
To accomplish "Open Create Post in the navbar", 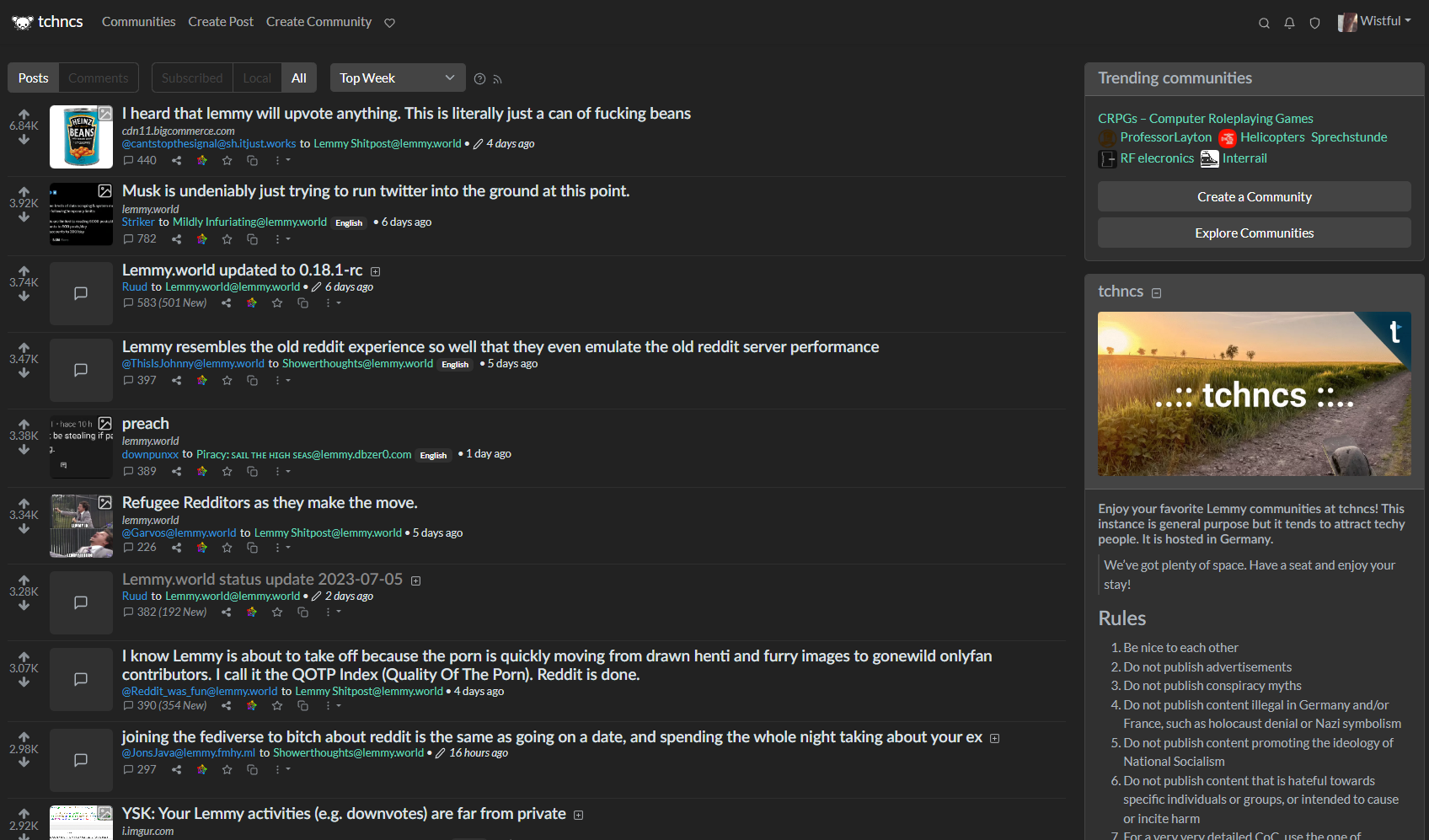I will (x=221, y=22).
